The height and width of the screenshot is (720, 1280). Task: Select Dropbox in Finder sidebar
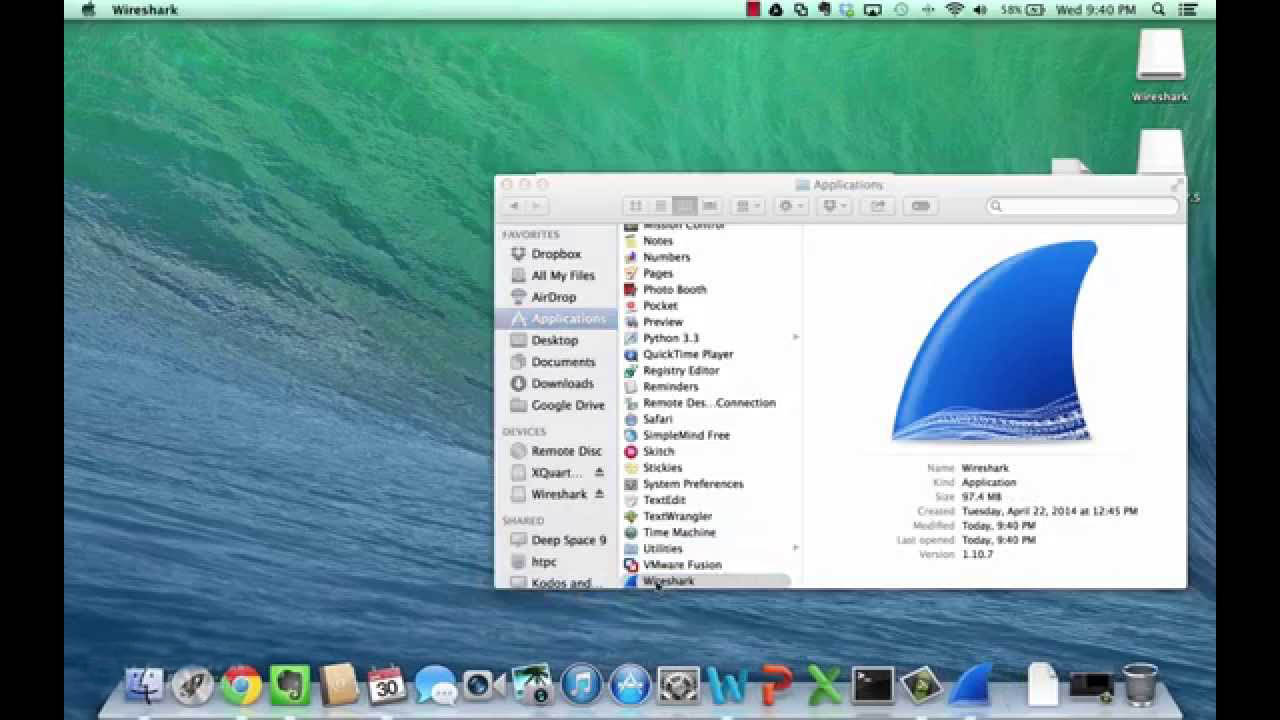[556, 254]
